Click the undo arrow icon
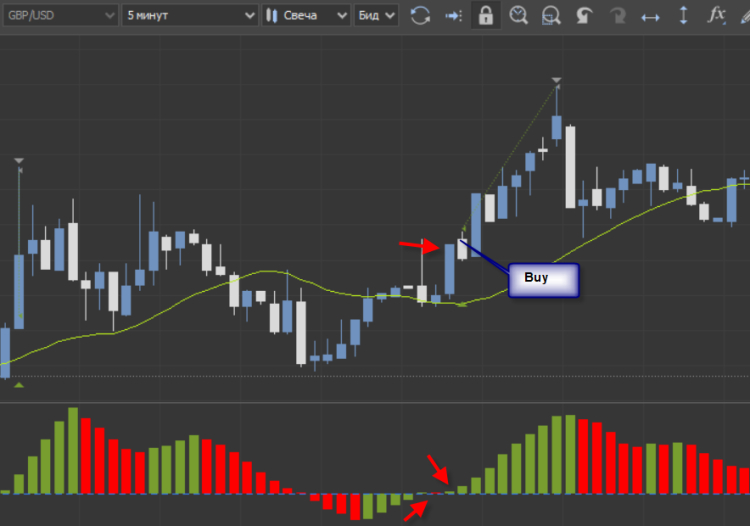The width and height of the screenshot is (750, 526). pos(584,16)
